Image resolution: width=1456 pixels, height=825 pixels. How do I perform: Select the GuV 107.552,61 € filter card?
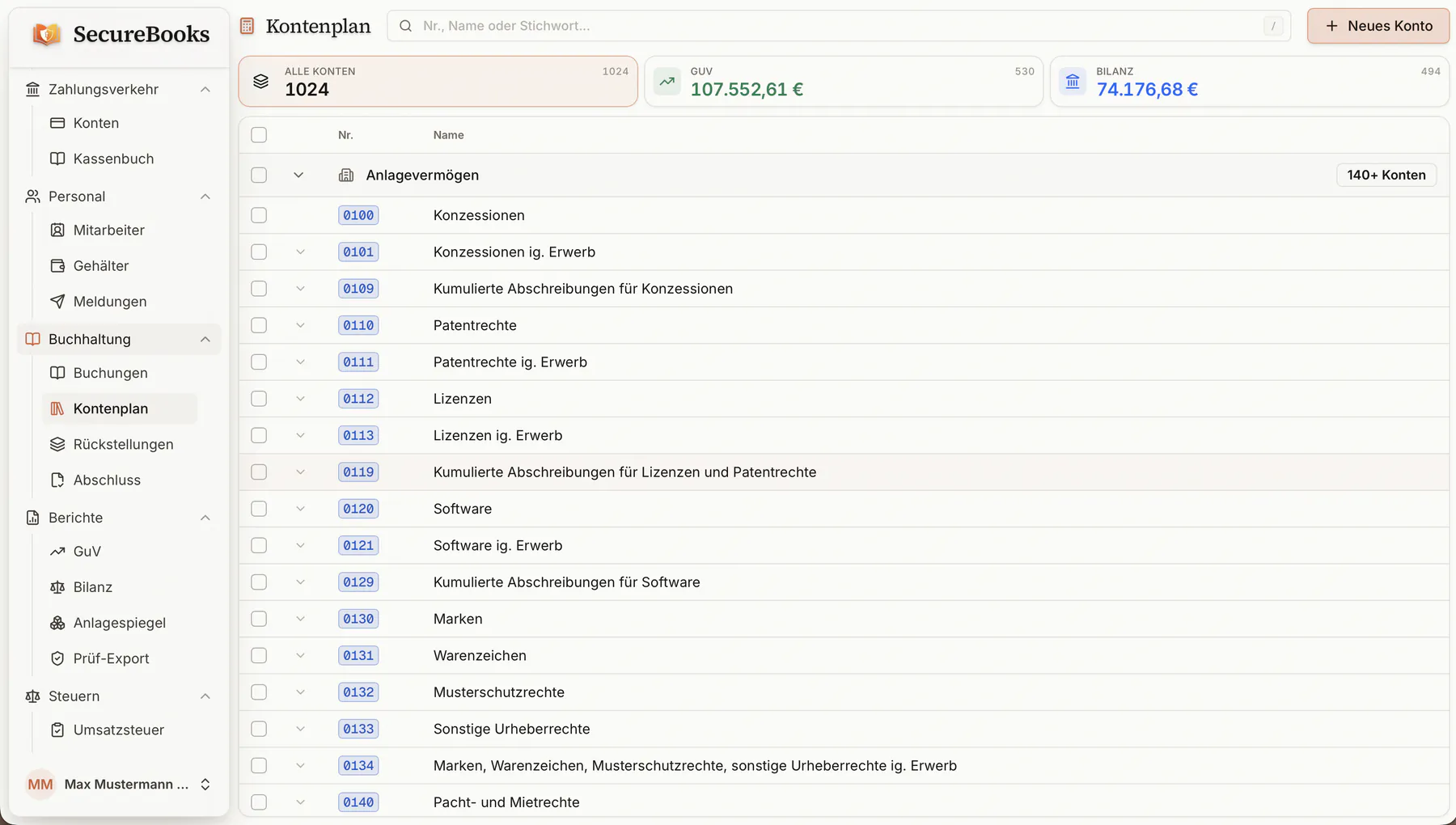(844, 81)
